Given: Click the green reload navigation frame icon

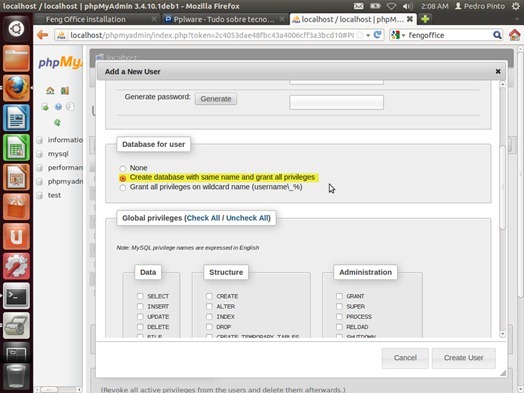Looking at the screenshot, I should click(x=57, y=123).
